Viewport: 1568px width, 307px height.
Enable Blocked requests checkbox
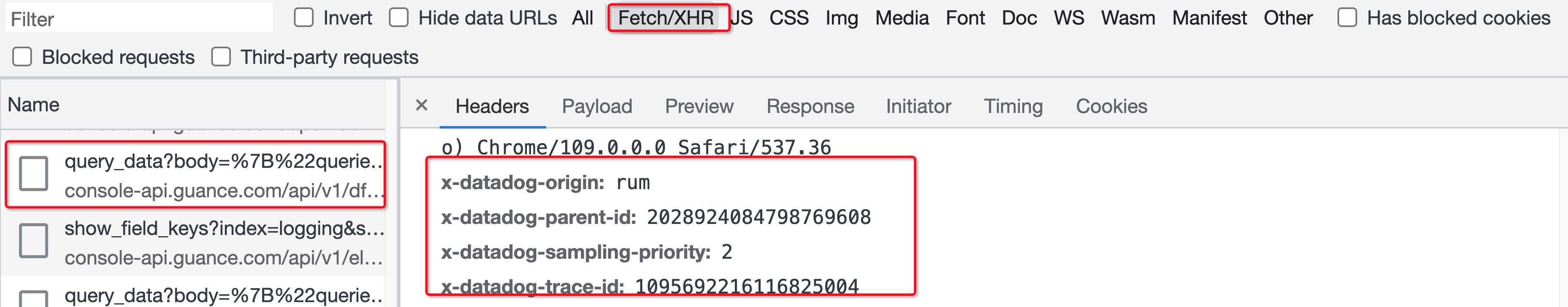tap(23, 56)
